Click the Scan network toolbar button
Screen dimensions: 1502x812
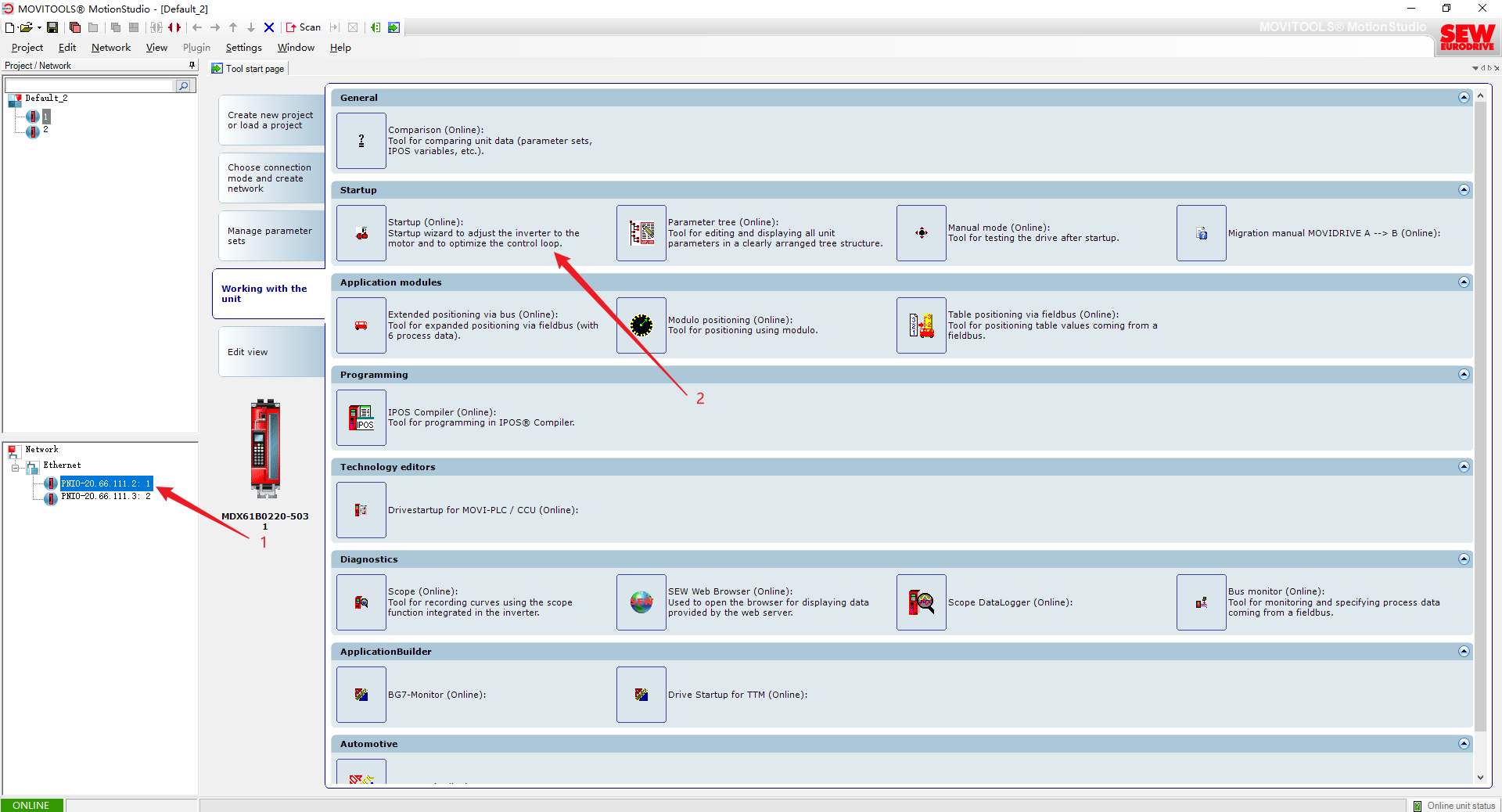(304, 27)
